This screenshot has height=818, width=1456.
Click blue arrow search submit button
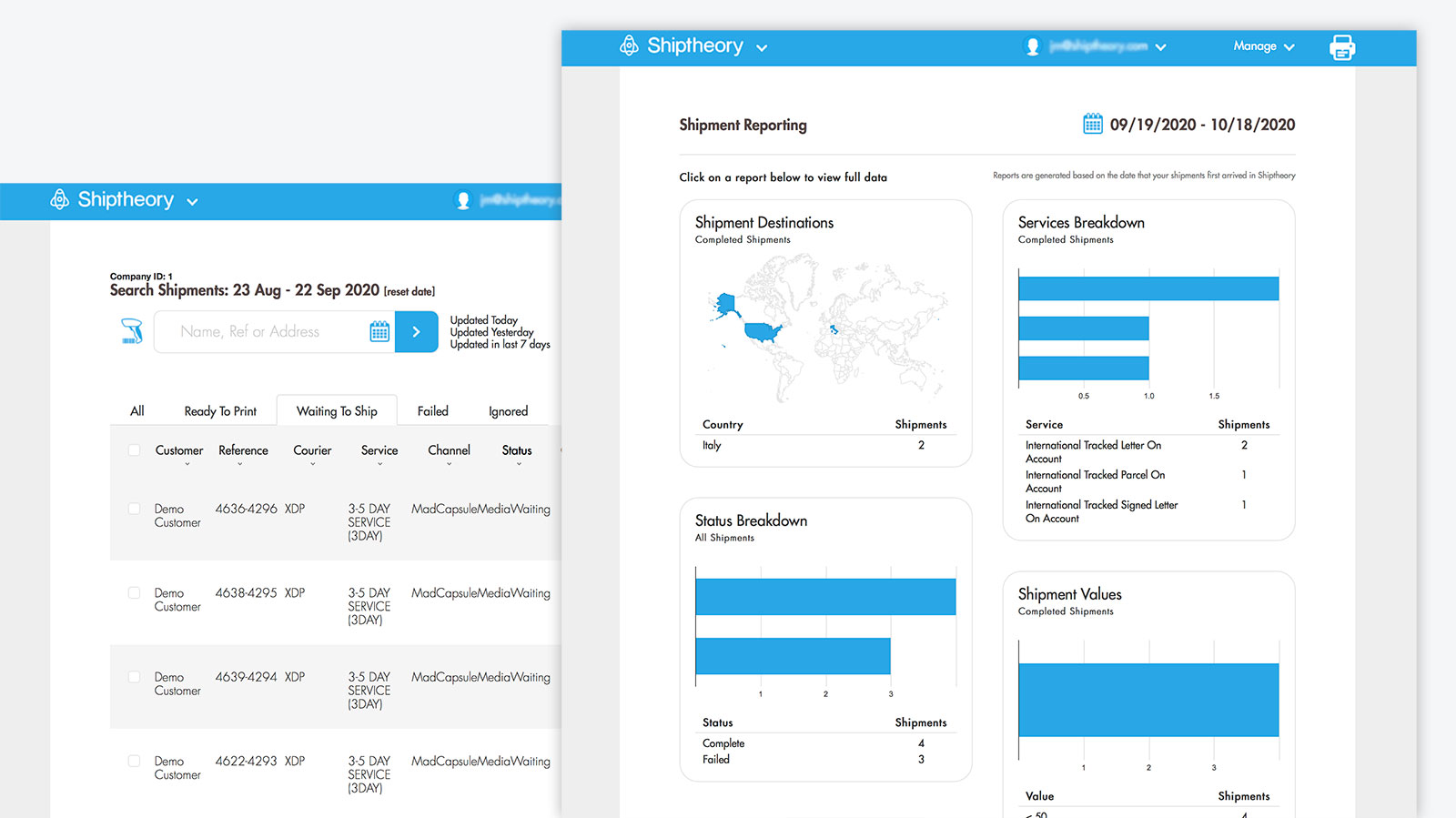pos(417,332)
